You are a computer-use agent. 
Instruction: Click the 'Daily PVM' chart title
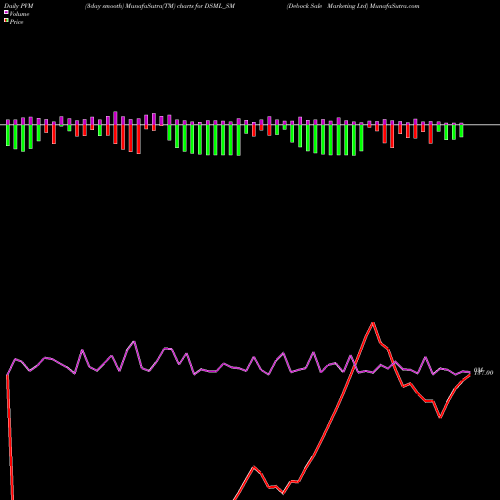pyautogui.click(x=19, y=6)
